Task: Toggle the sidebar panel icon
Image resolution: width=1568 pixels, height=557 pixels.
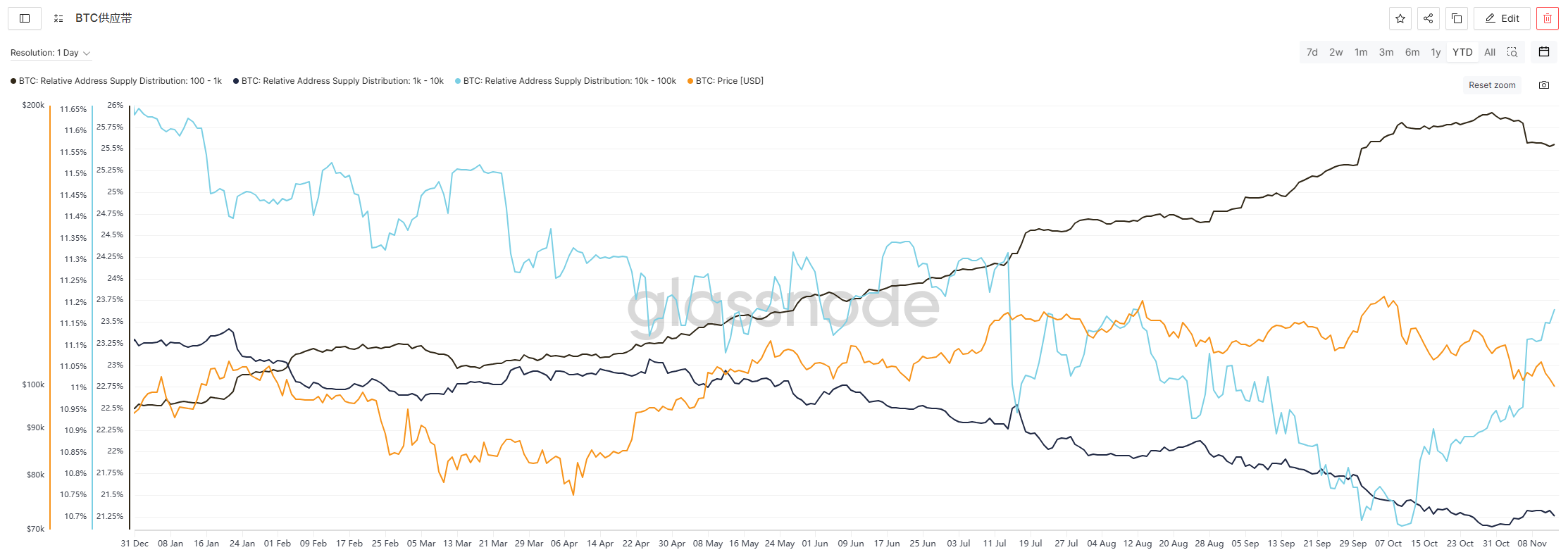Action: [25, 18]
